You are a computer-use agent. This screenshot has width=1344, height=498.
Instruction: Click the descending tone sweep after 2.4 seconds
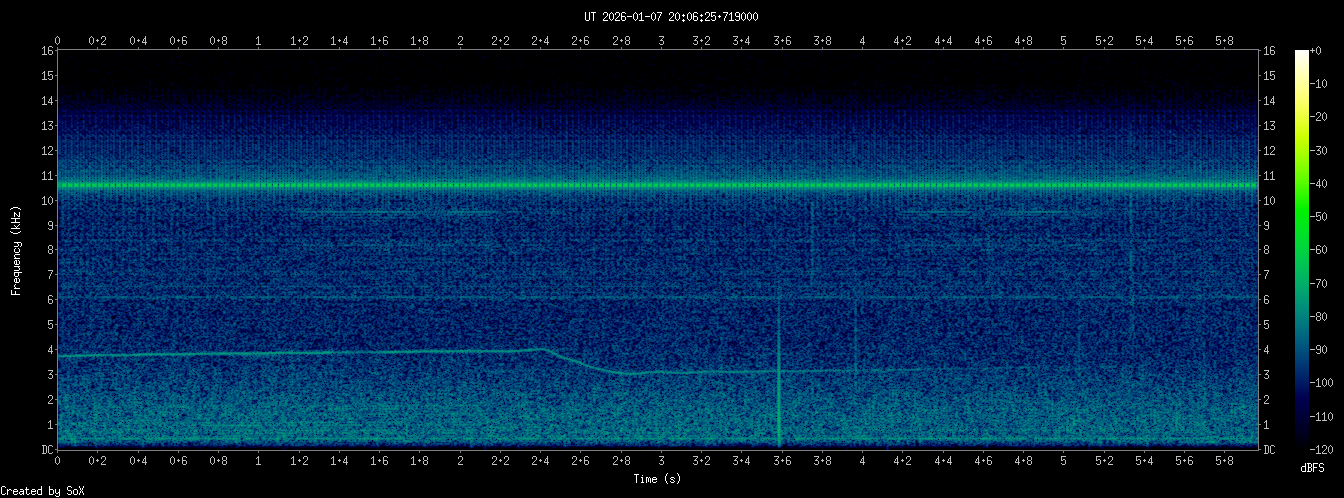580,362
